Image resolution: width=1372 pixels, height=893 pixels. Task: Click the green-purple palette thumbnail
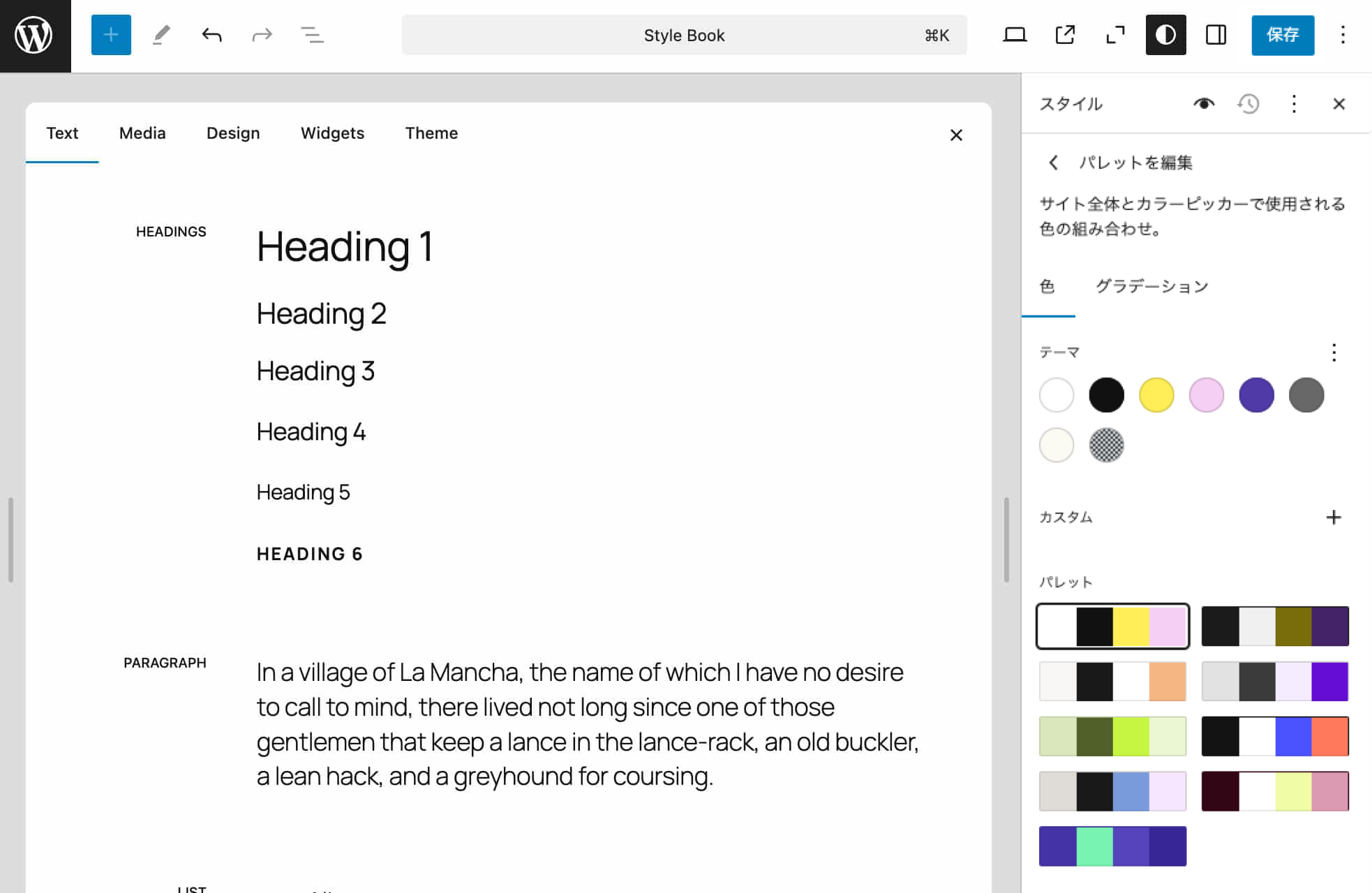coord(1113,845)
